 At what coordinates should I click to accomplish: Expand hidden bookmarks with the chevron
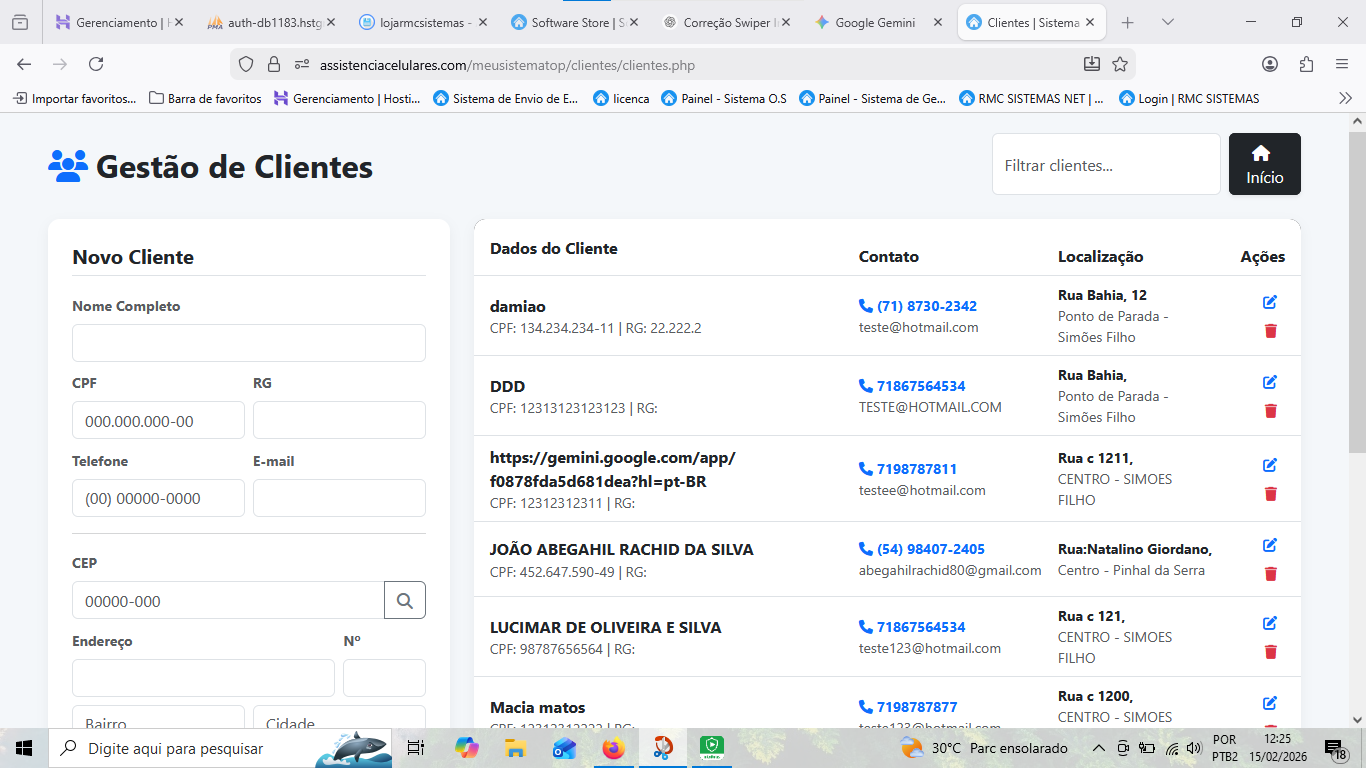(x=1344, y=97)
